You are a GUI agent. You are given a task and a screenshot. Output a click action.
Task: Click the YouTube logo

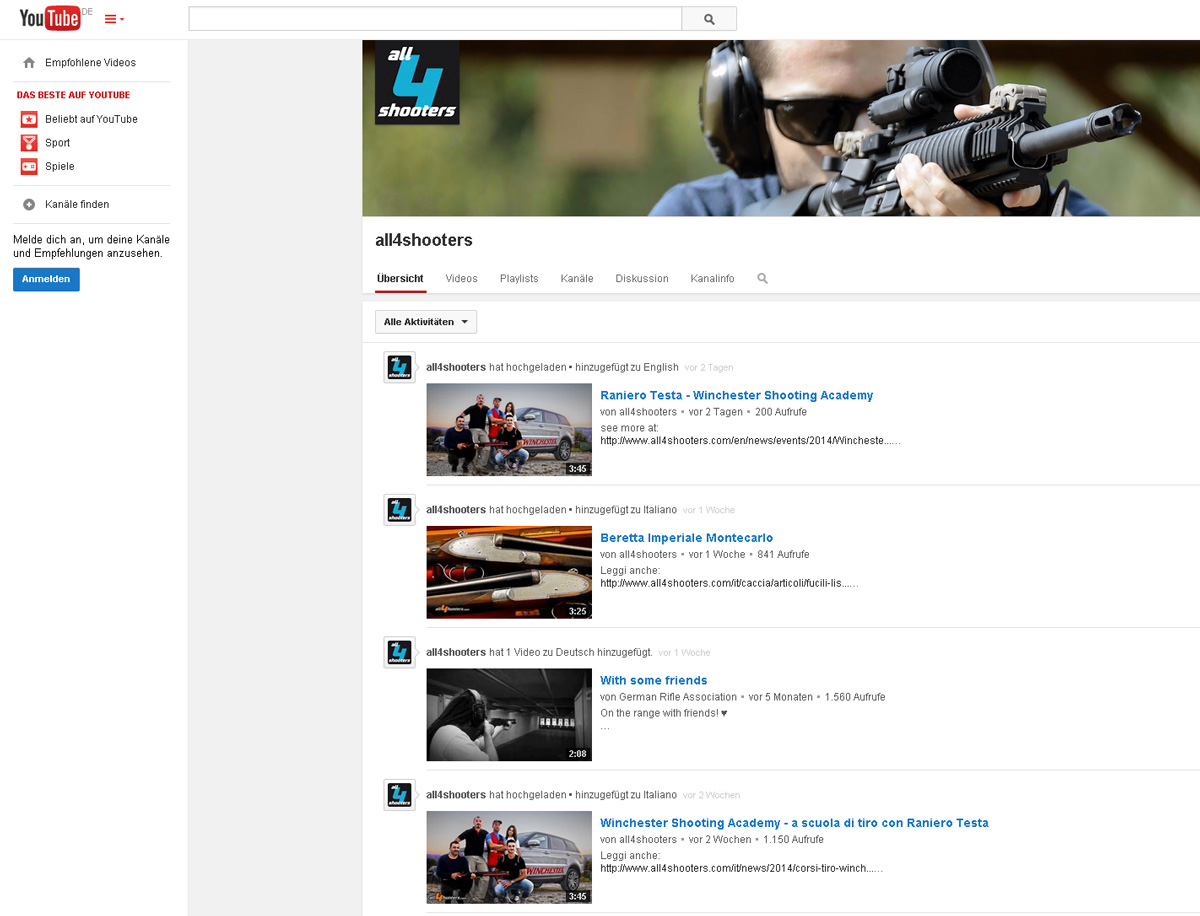click(x=50, y=18)
